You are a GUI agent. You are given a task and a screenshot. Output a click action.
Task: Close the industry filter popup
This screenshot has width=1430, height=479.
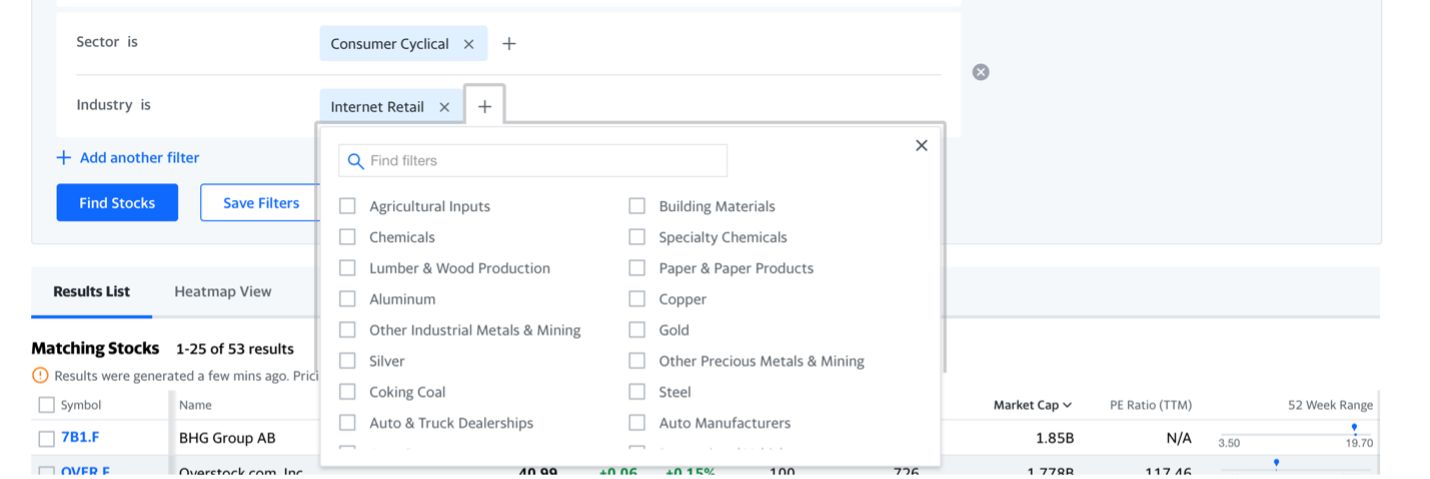(x=921, y=146)
